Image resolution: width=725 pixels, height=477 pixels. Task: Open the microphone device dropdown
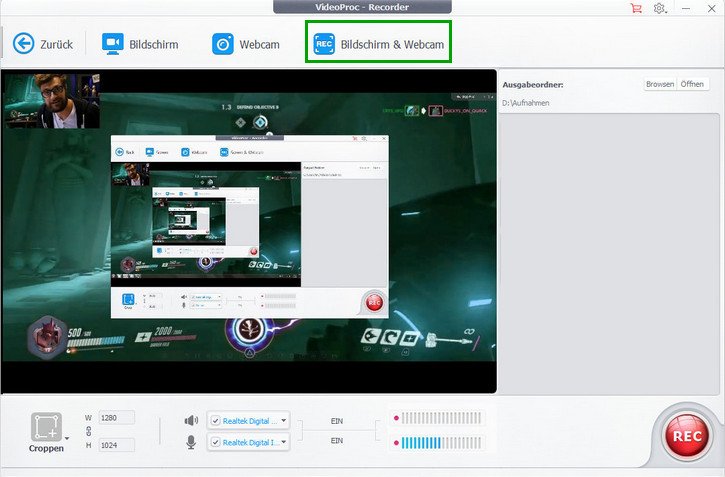point(283,442)
